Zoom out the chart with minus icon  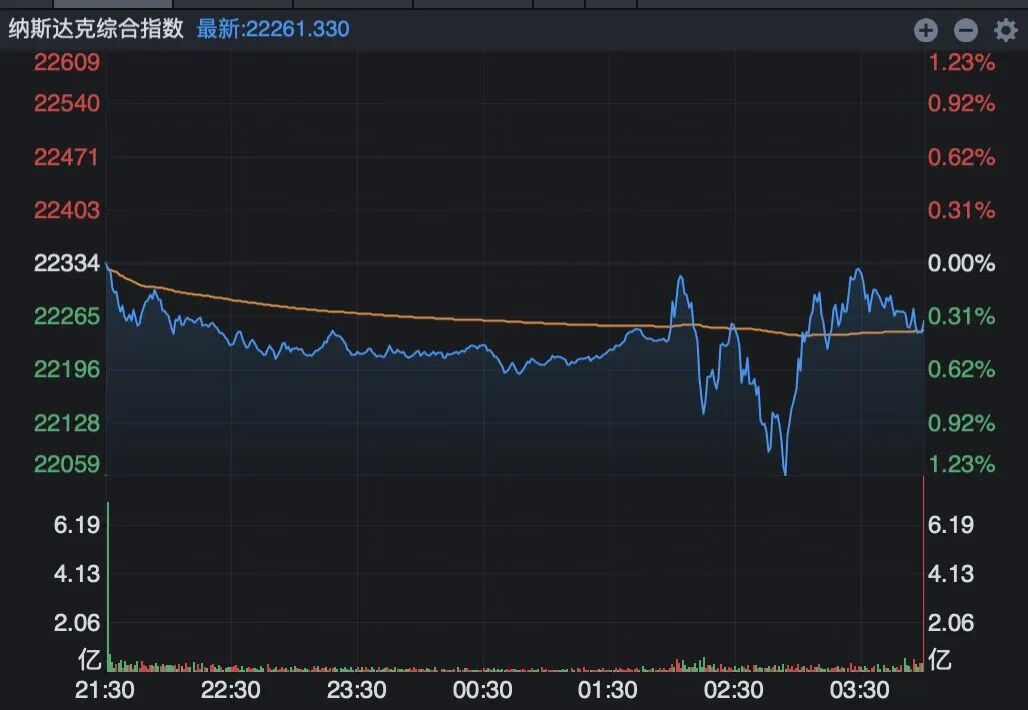click(x=966, y=30)
